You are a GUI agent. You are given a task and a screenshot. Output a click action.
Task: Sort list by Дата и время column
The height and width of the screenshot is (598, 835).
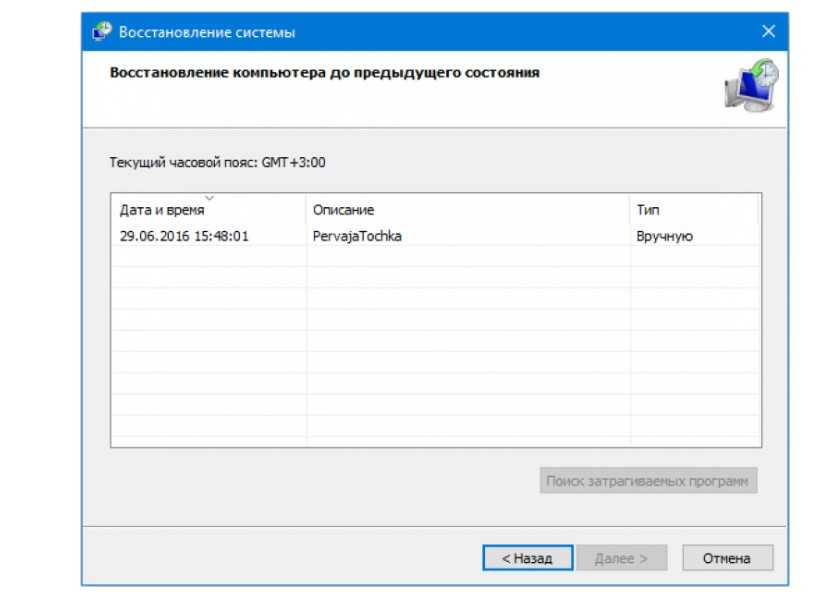[x=162, y=210]
